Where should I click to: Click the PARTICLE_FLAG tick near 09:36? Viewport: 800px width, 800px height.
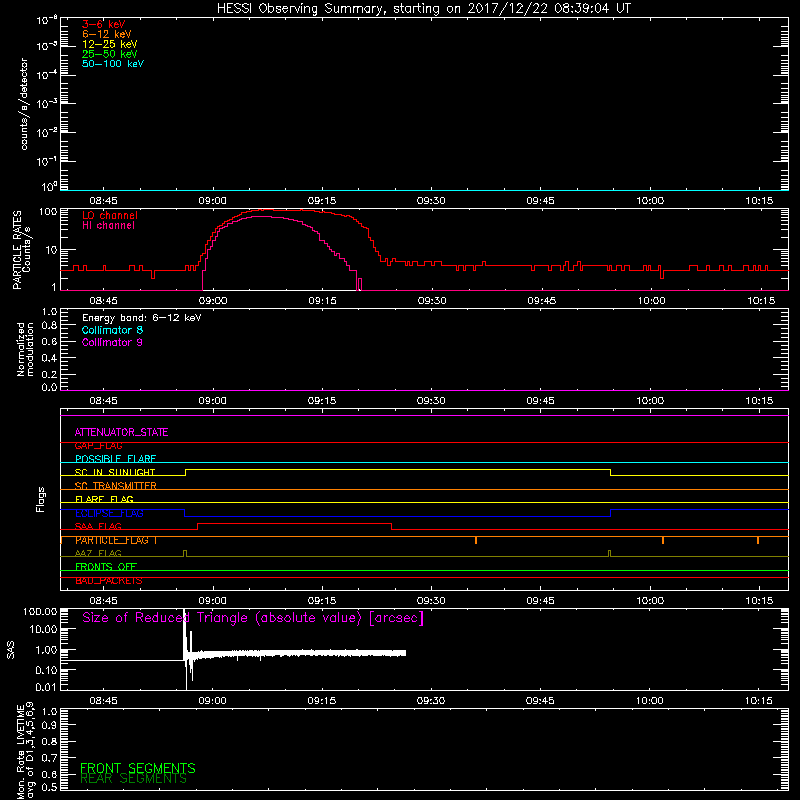[x=476, y=540]
